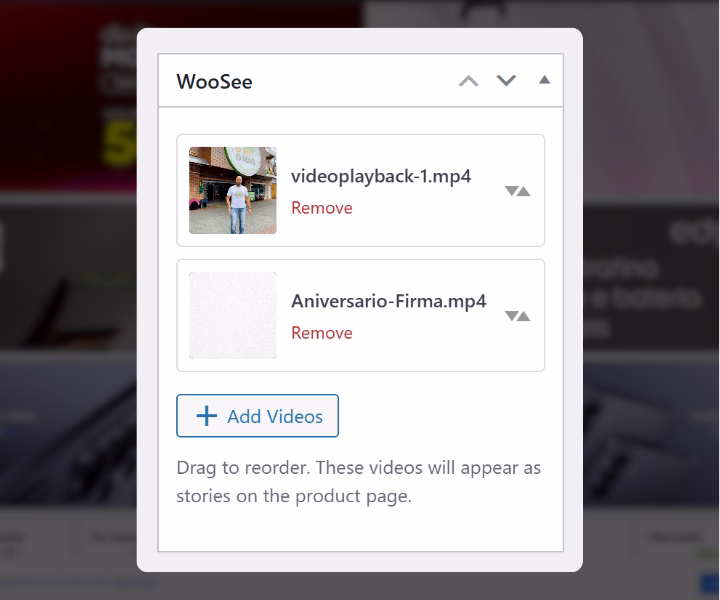Click the WooSee panel move-down chevron
Viewport: 720px width, 600px height.
click(506, 81)
